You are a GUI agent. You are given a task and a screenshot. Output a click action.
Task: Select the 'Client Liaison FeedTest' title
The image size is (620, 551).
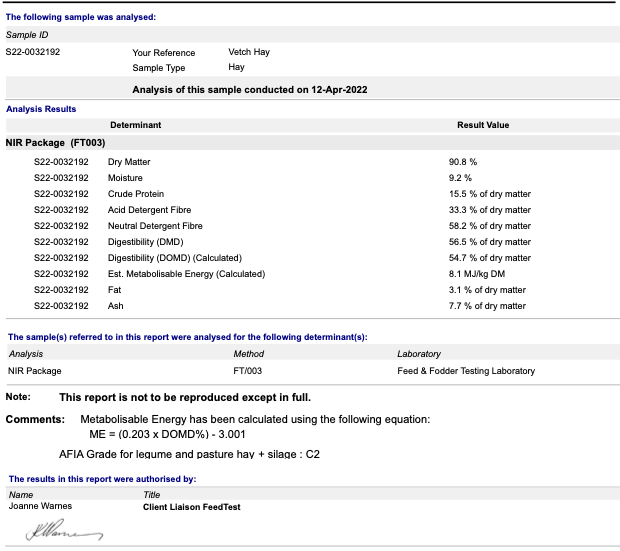click(192, 507)
